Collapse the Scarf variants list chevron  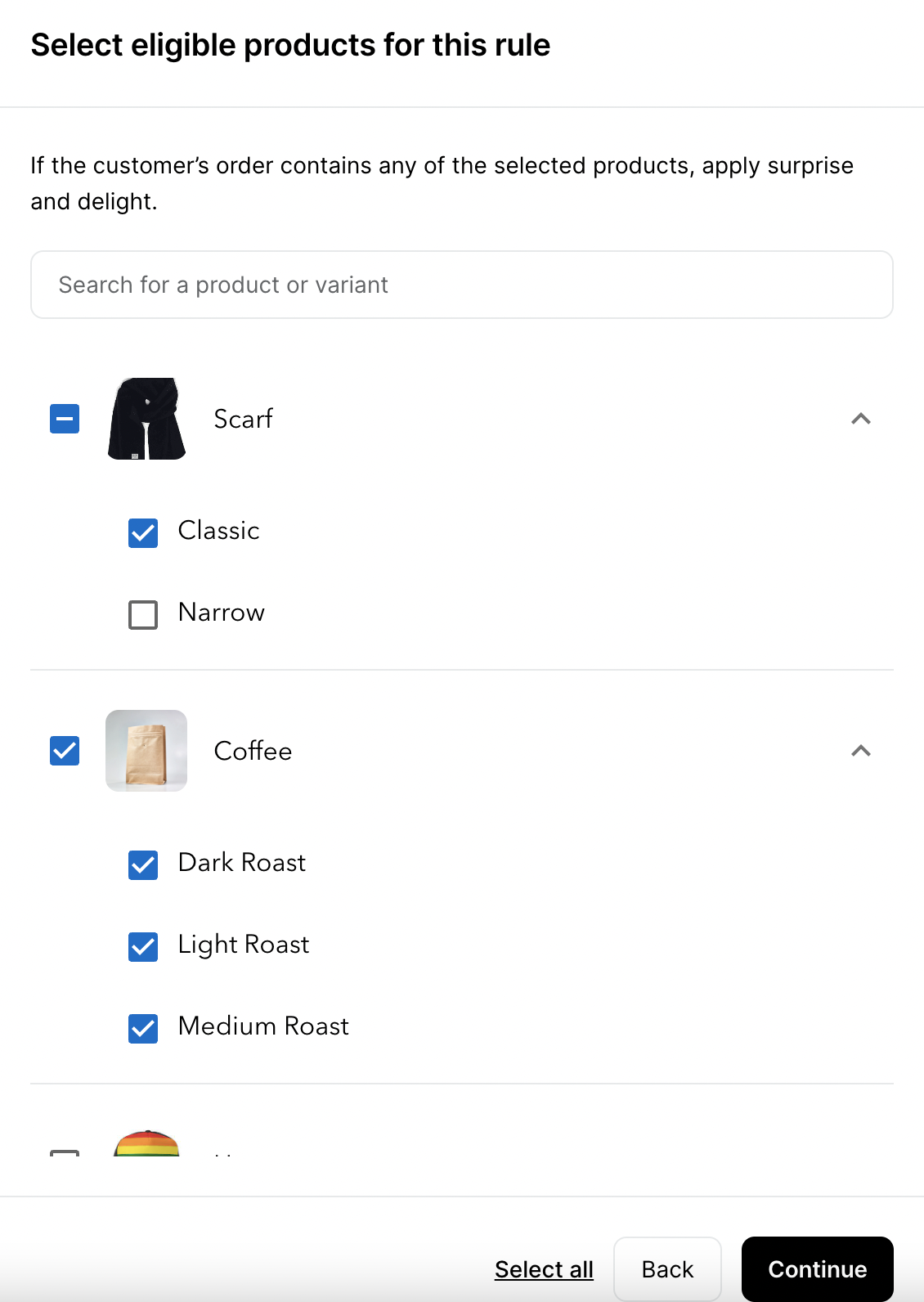tap(861, 419)
